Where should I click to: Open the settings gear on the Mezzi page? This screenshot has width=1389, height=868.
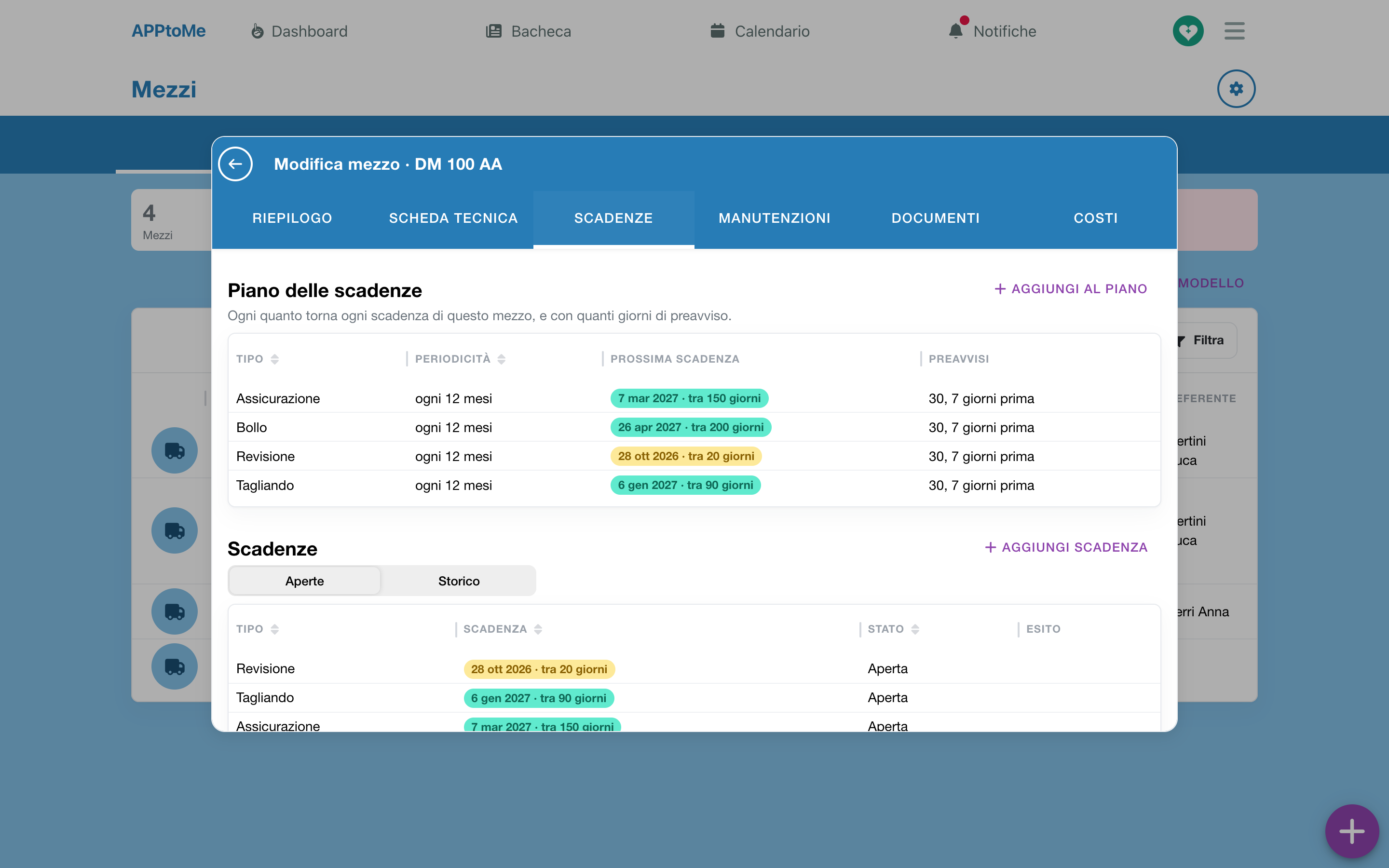point(1236,89)
